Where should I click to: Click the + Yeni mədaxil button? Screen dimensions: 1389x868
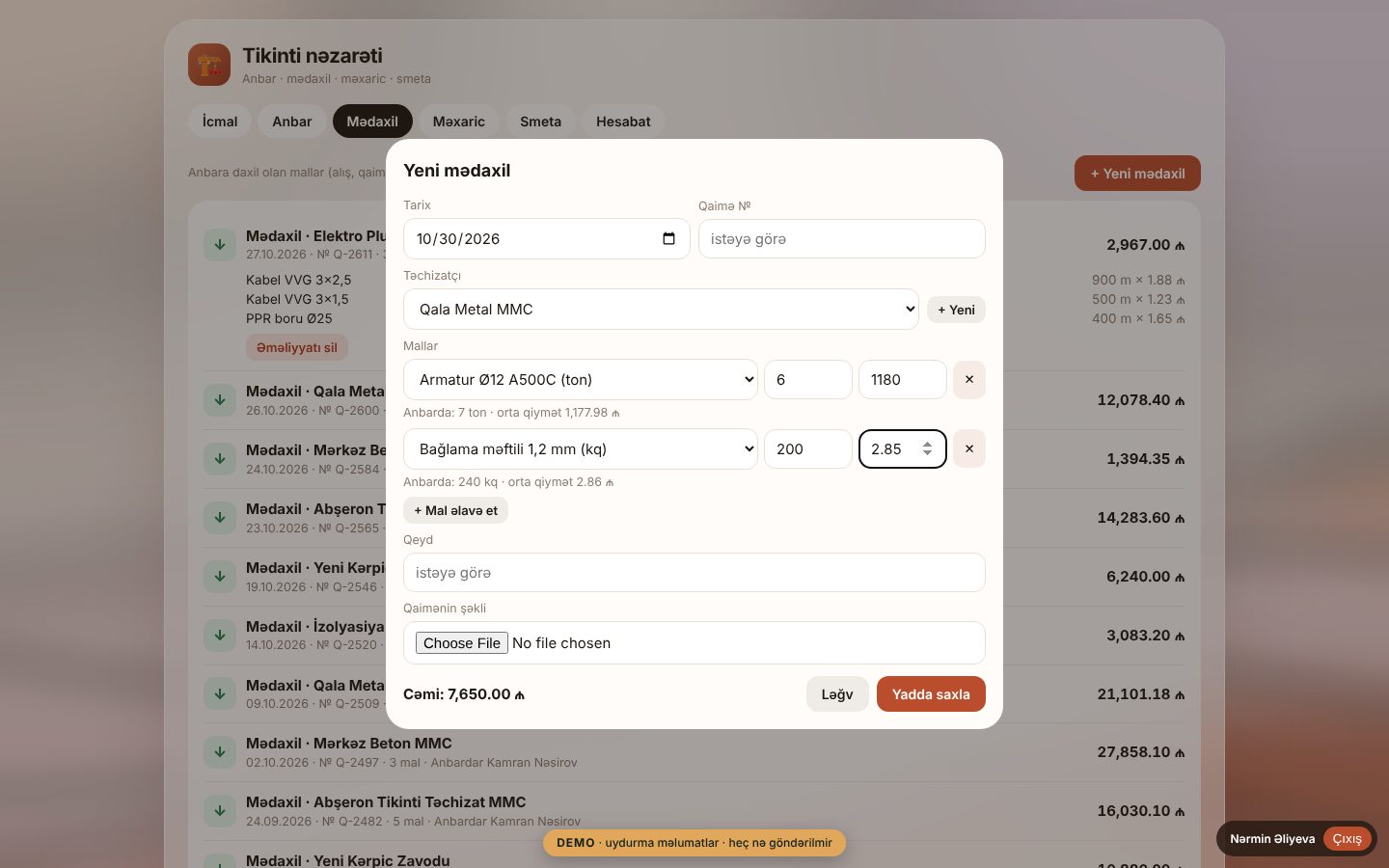coord(1137,174)
